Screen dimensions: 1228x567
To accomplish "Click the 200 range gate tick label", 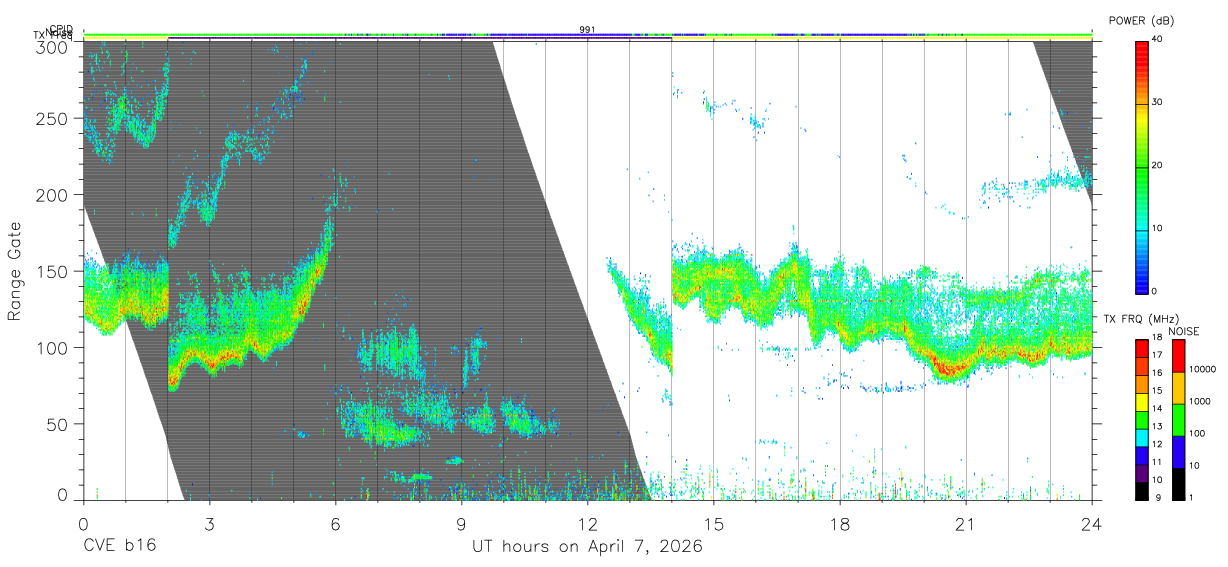I will pos(52,195).
